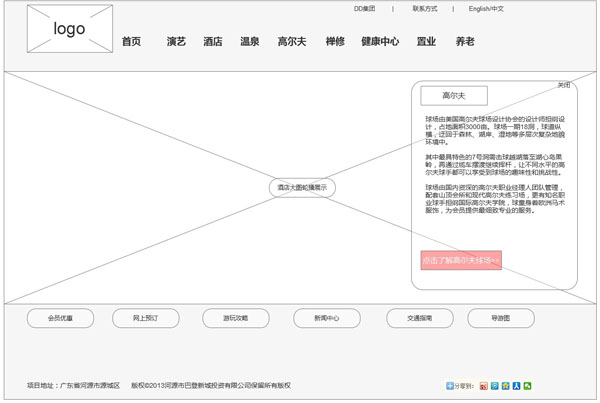Screen dimensions: 600x403
Task: Share via Renren blue icon
Action: click(x=516, y=386)
